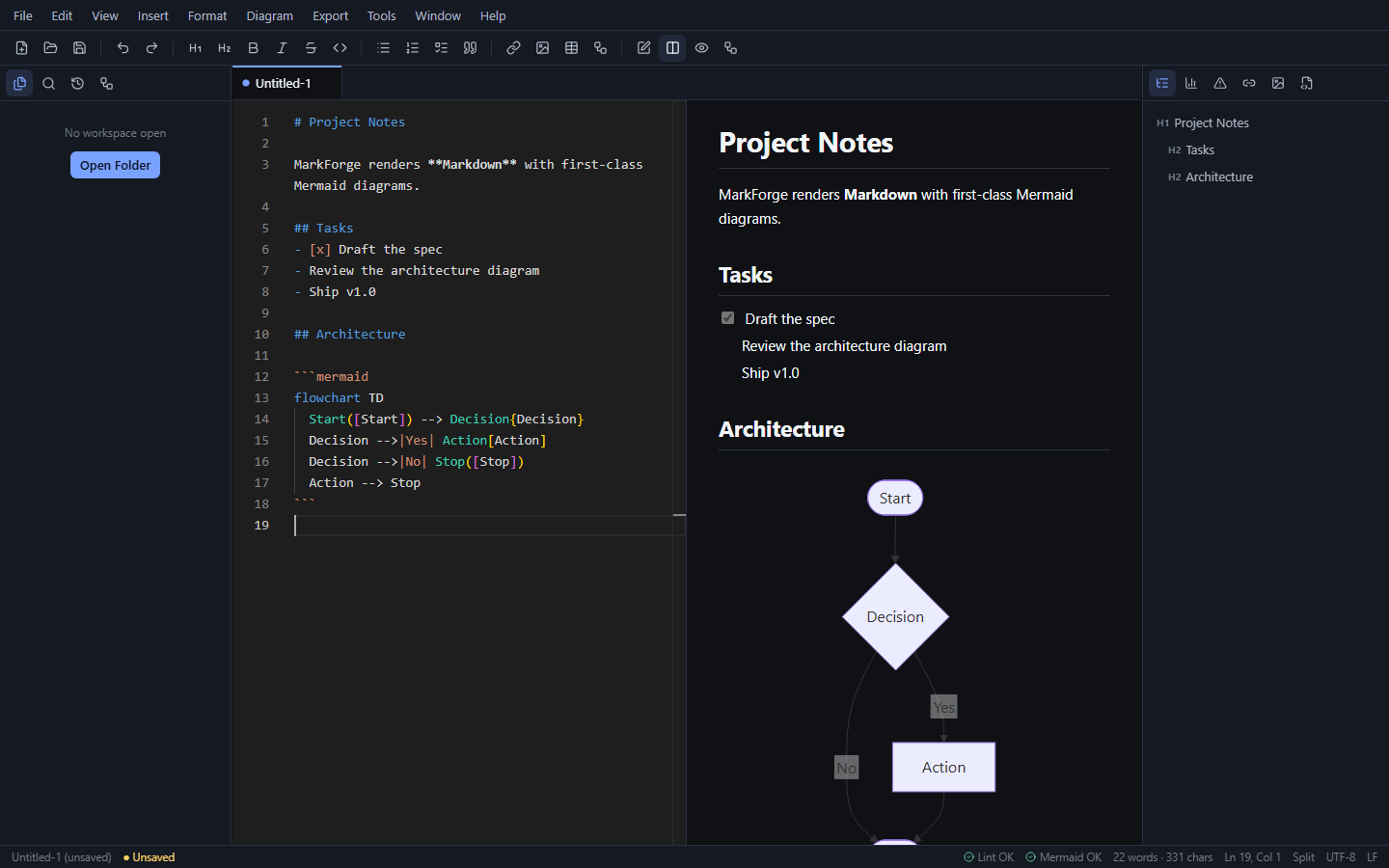Insert a table
The height and width of the screenshot is (868, 1389).
[572, 48]
